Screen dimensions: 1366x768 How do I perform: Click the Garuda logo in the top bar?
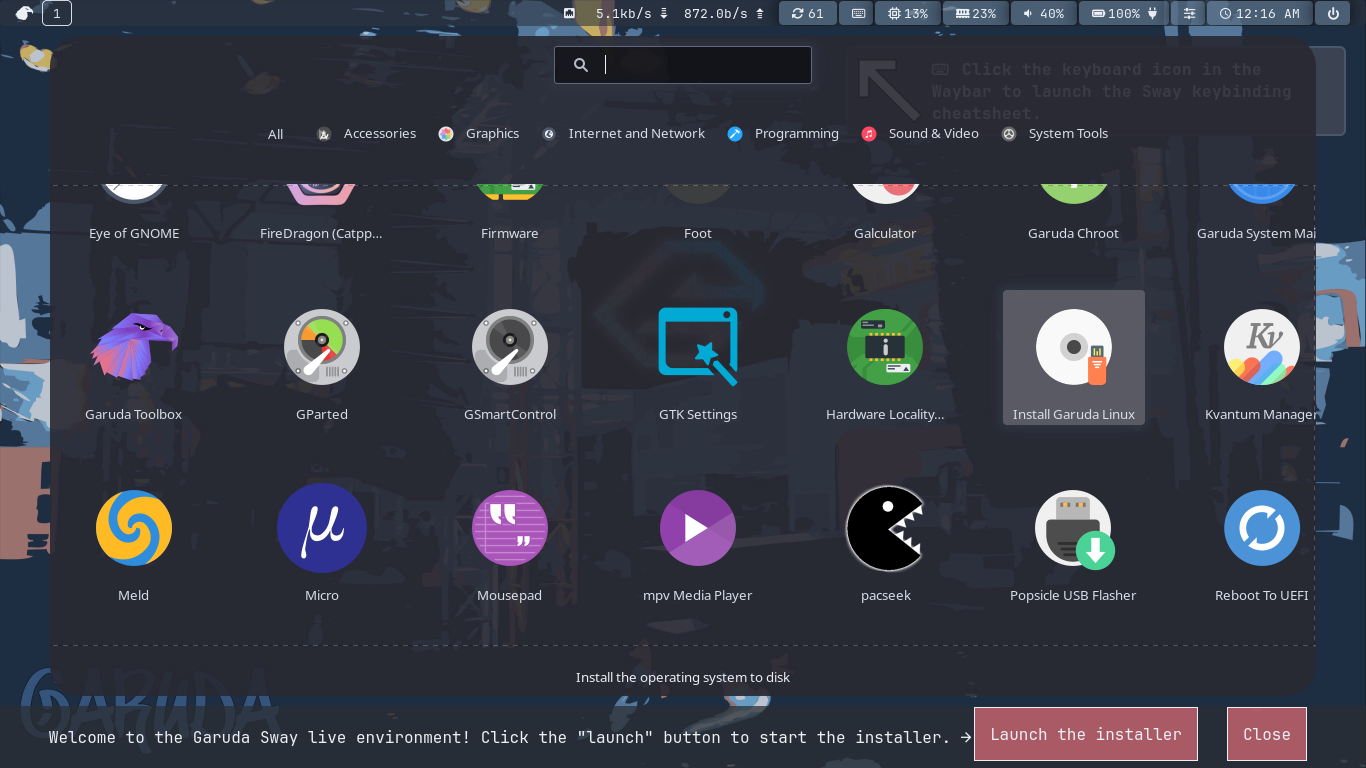pos(25,13)
